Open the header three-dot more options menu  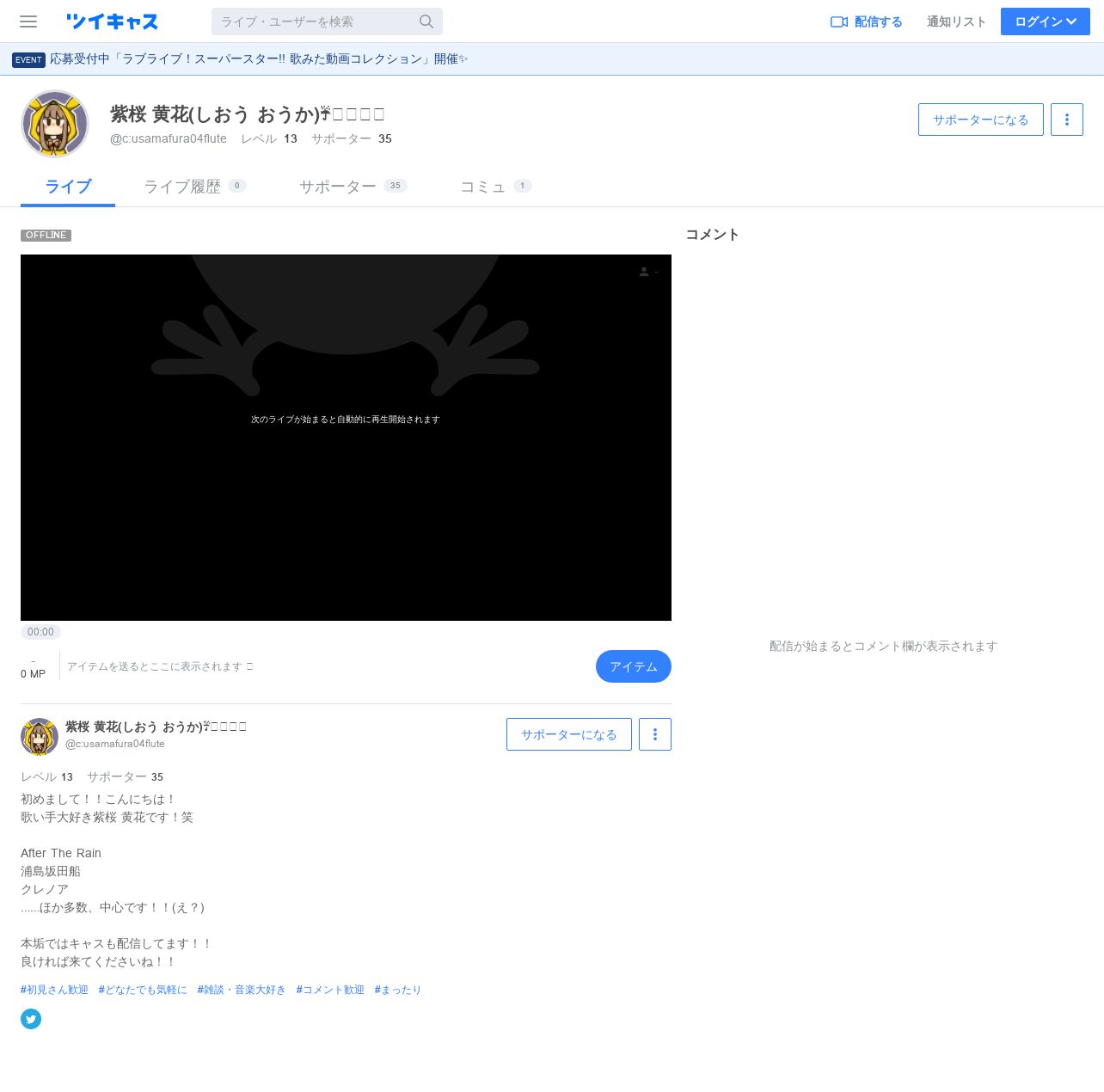coord(1067,120)
